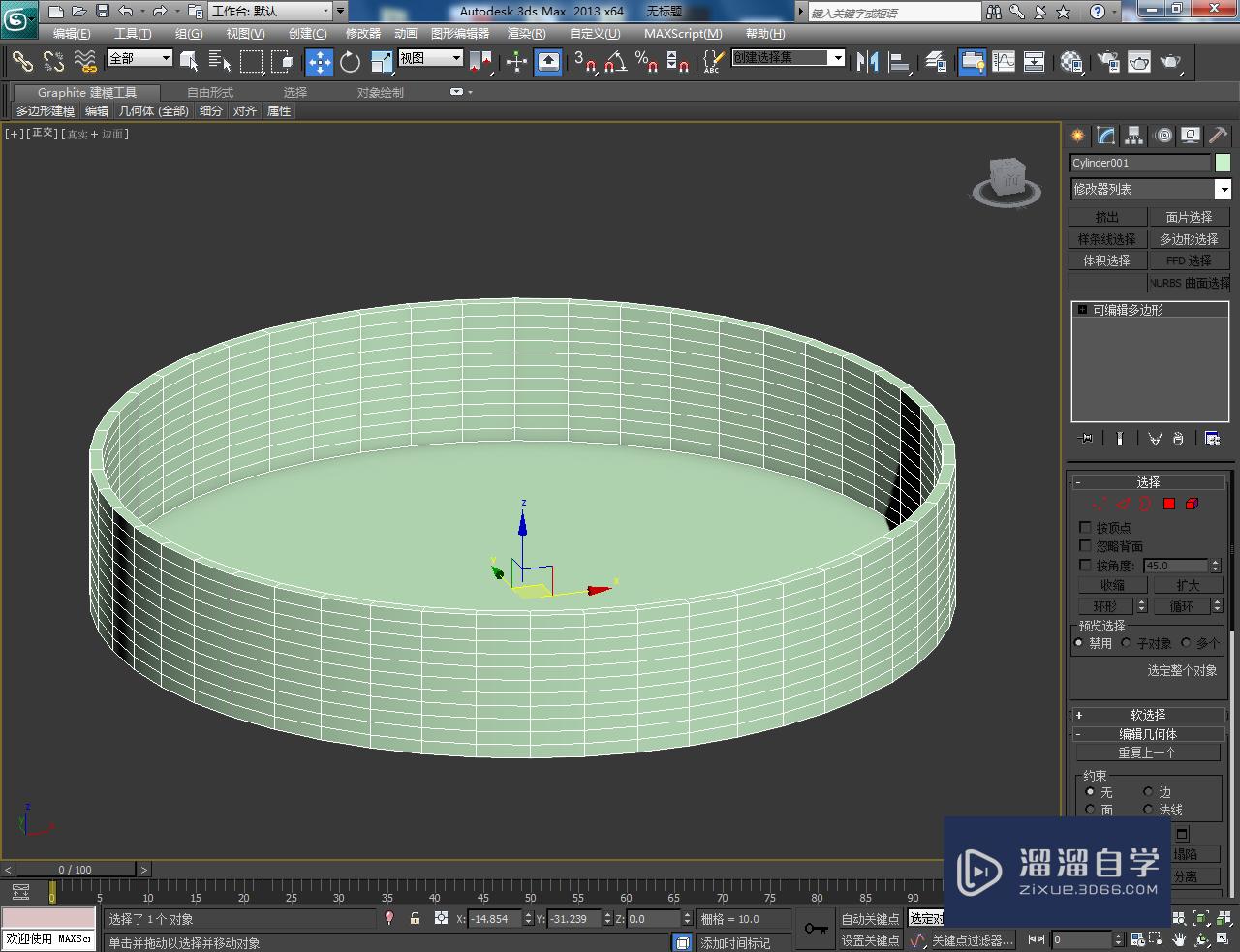The width and height of the screenshot is (1240, 952).
Task: Select the 多个 preview radio button
Action: 1186,642
